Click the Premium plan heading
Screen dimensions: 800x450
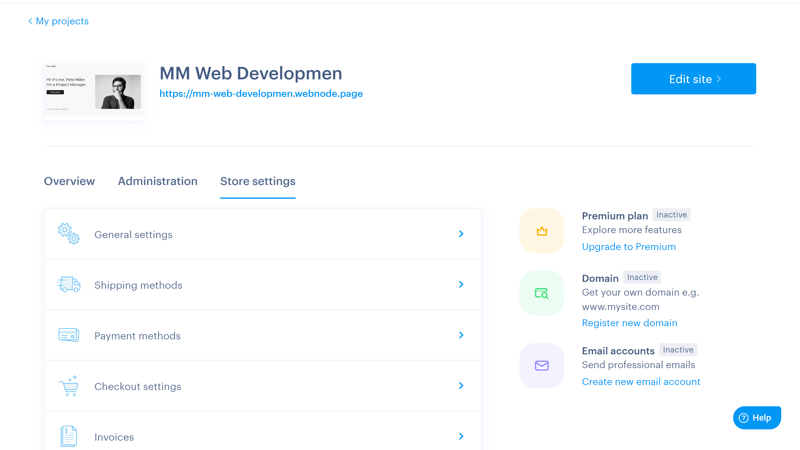point(615,216)
